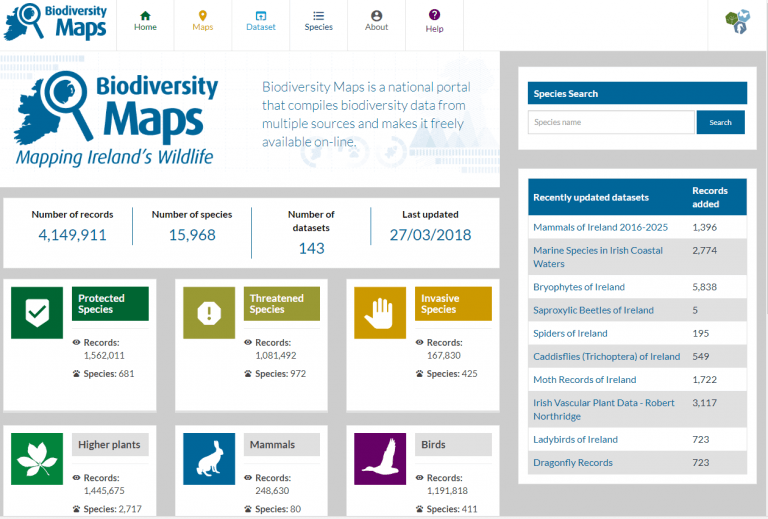Click eye icon beside Higher plants records
Viewport: 768px width, 519px height.
click(x=76, y=477)
